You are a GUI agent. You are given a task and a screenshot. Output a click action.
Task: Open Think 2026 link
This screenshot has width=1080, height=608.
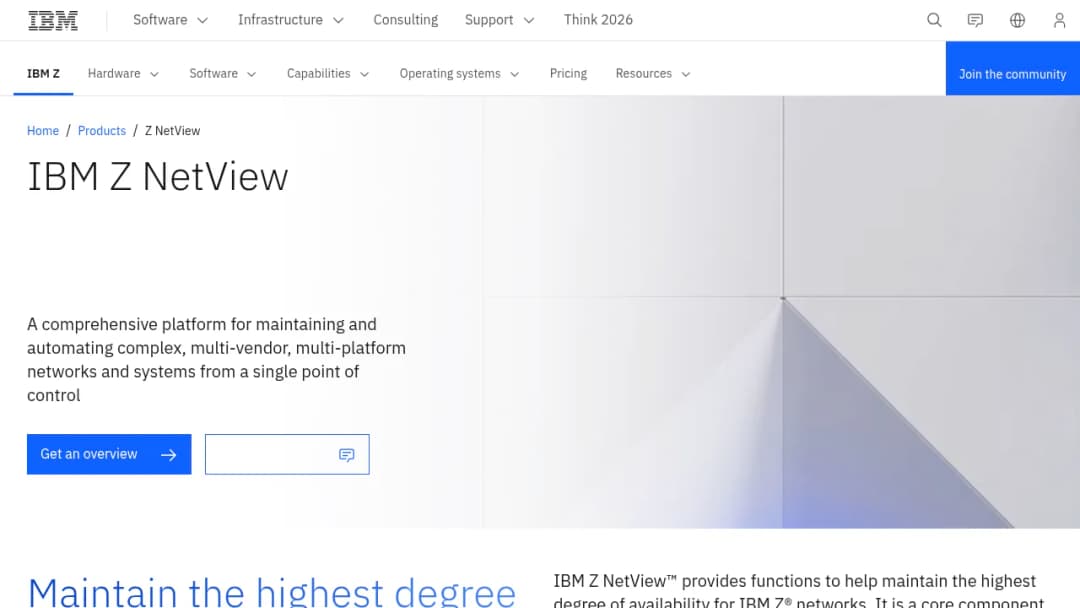point(598,20)
